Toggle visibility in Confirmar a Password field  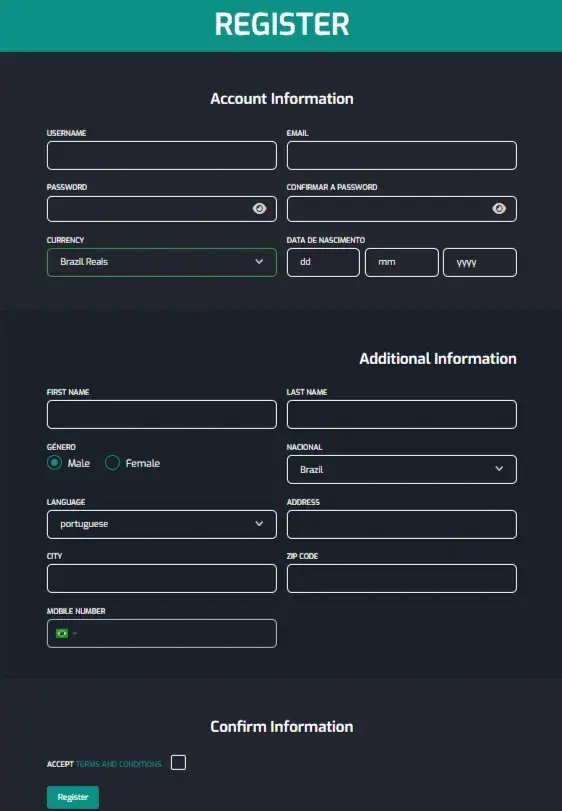tap(499, 208)
